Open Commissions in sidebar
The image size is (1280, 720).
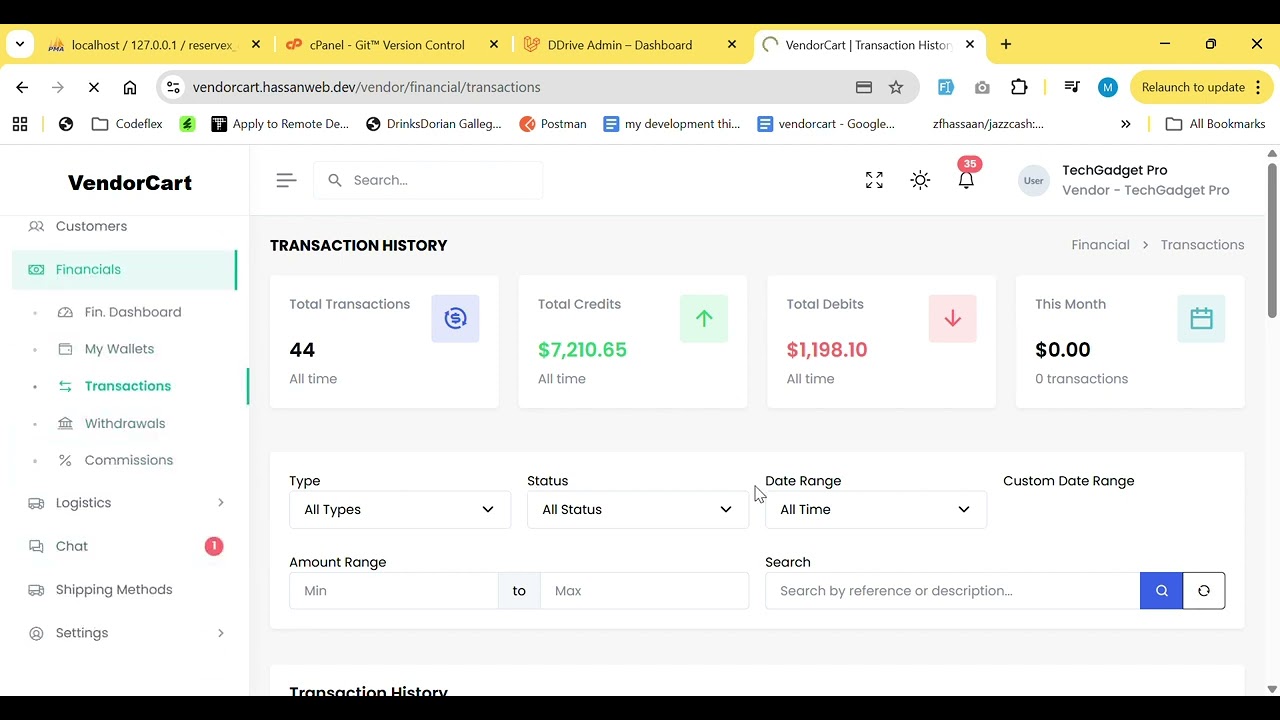tap(129, 460)
